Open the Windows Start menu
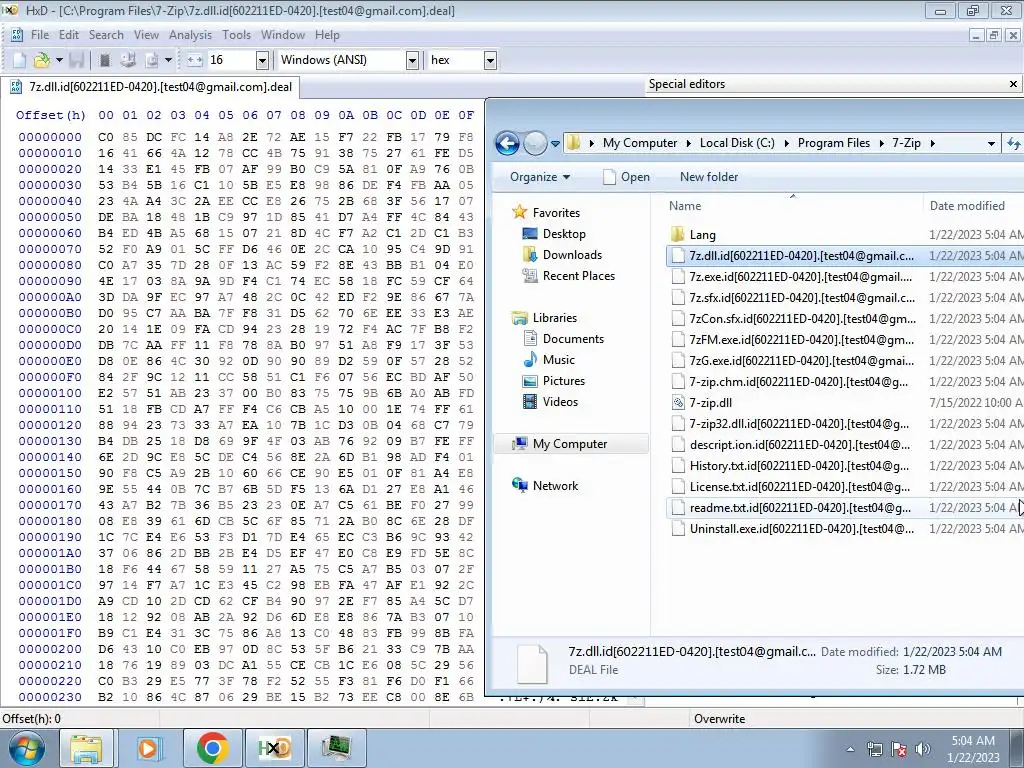This screenshot has height=768, width=1024. [26, 748]
